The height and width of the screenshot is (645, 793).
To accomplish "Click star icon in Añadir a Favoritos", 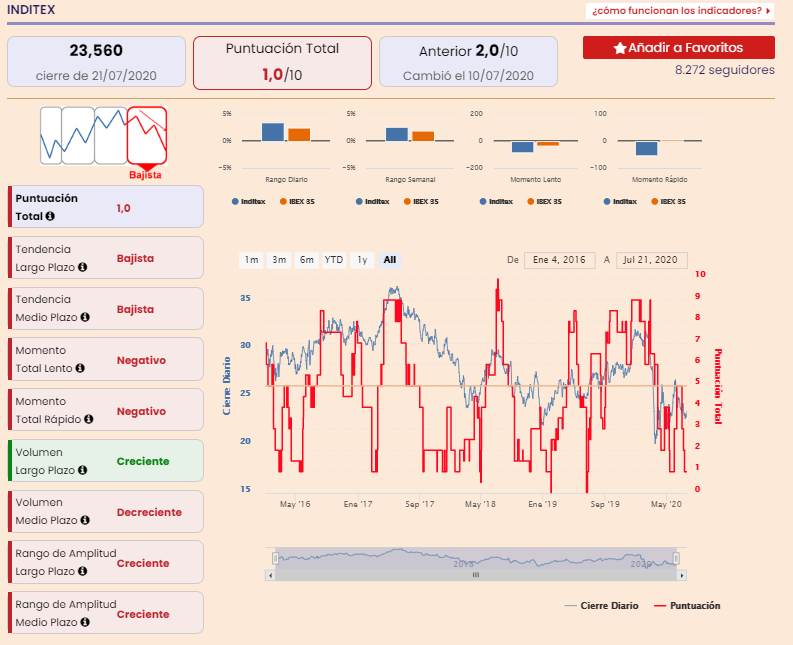I will [620, 48].
